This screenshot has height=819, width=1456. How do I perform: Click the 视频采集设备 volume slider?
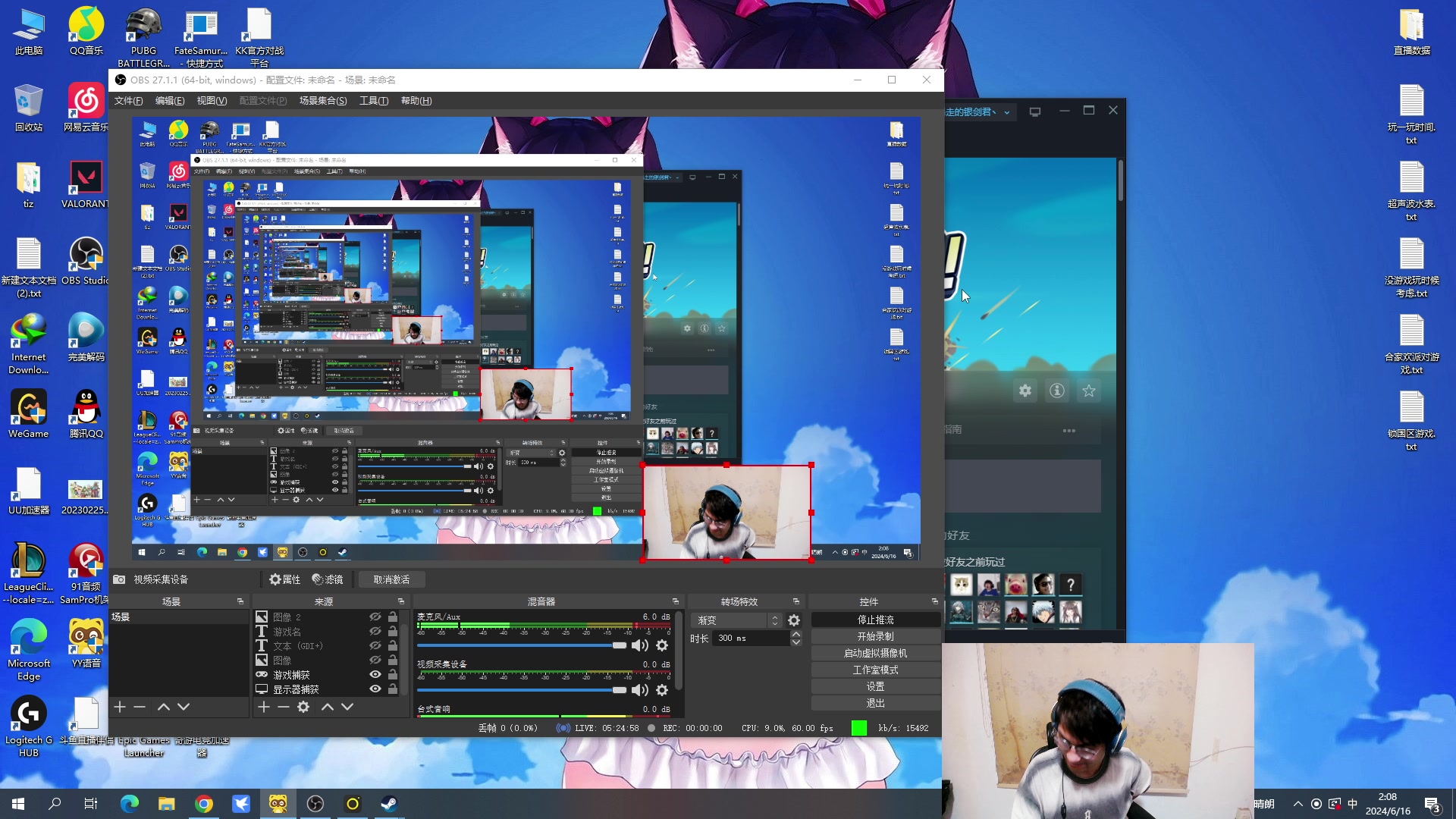[x=522, y=690]
